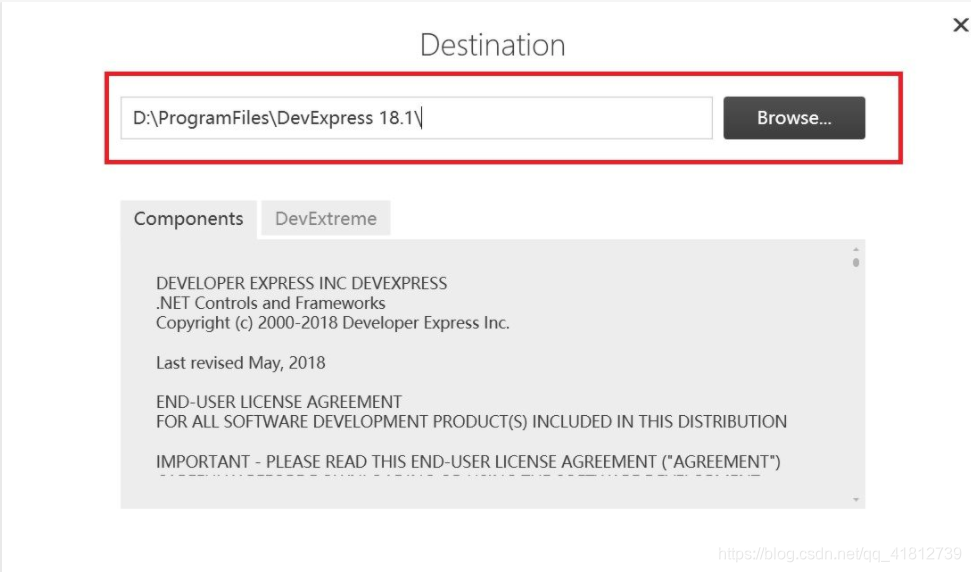Viewport: 971px width, 572px height.
Task: Click the 'Destination' heading text
Action: [x=492, y=45]
